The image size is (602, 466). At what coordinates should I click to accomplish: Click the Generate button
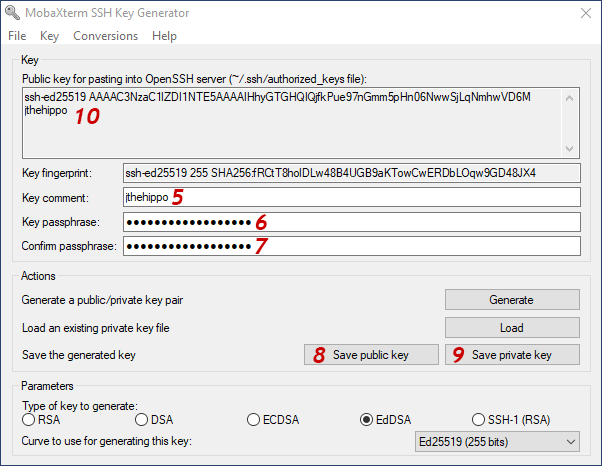(512, 299)
